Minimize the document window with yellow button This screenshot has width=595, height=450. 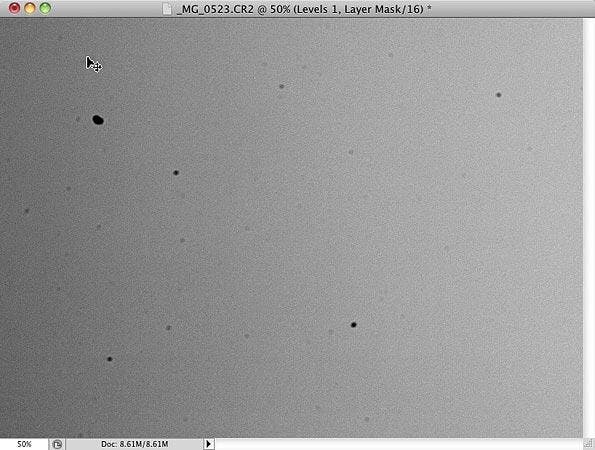[x=30, y=8]
